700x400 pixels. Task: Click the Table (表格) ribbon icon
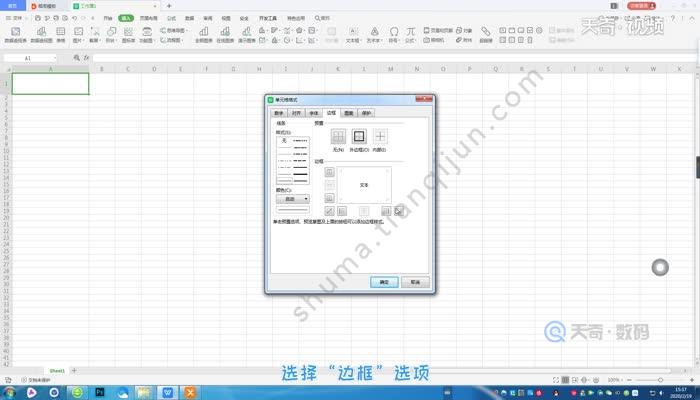pos(61,34)
